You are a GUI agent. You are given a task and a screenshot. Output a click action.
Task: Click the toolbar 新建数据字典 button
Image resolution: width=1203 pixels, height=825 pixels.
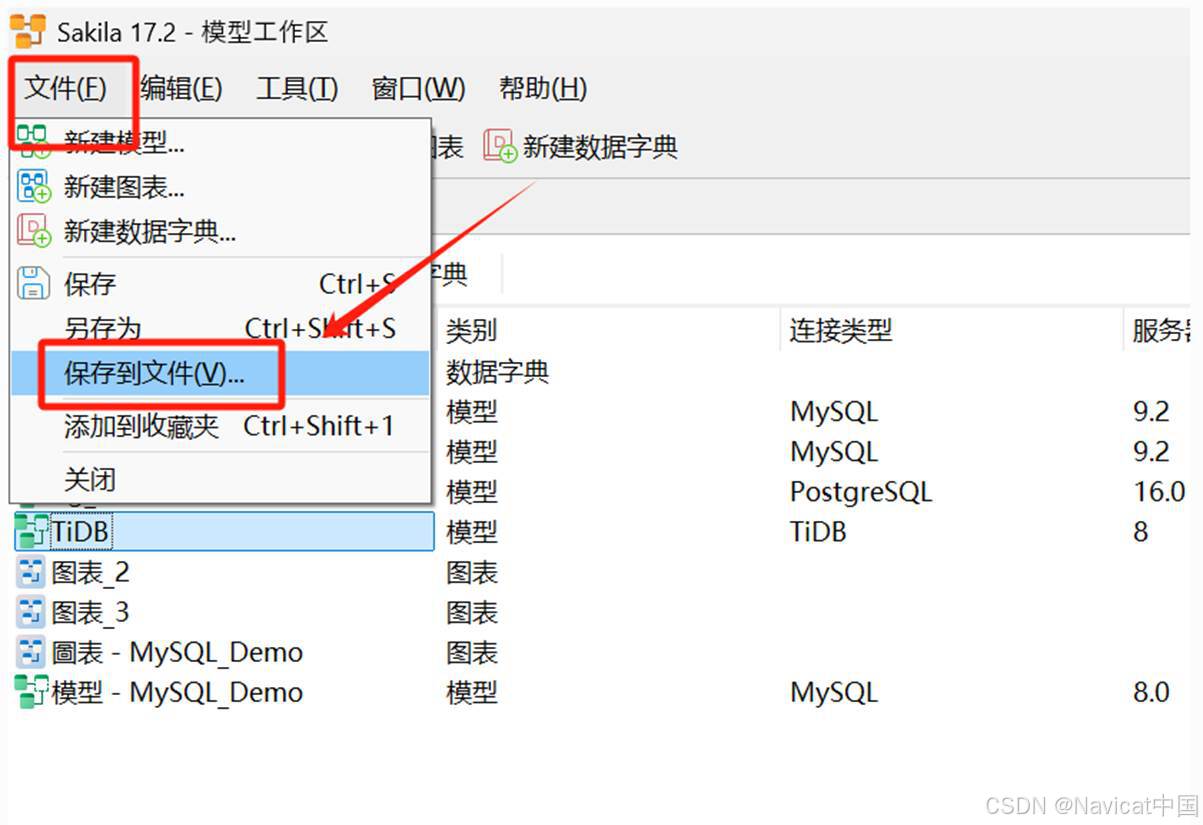tap(581, 147)
